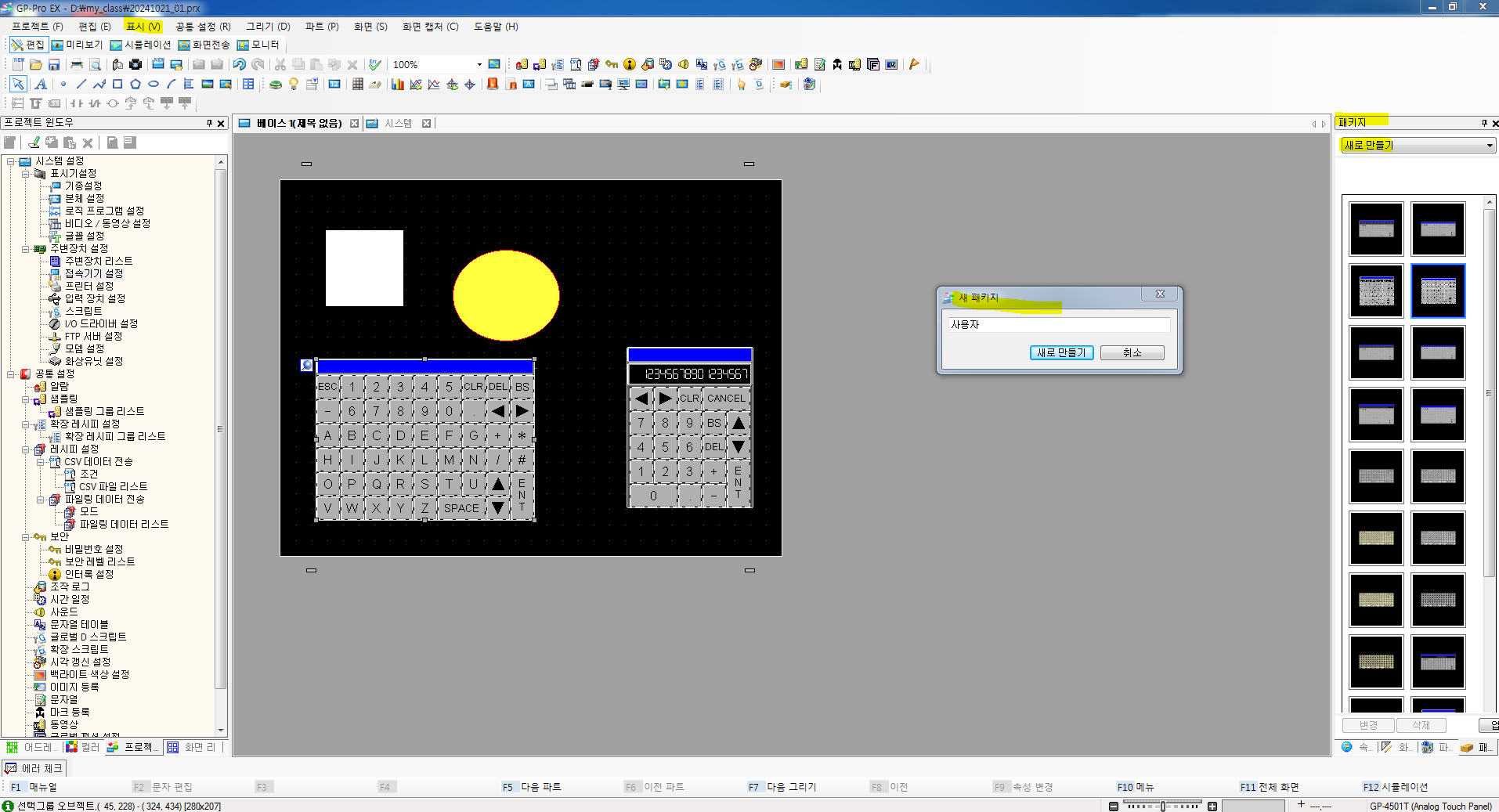Click the pencil edit icon in project window
Viewport: 1499px width, 812px height.
click(34, 143)
